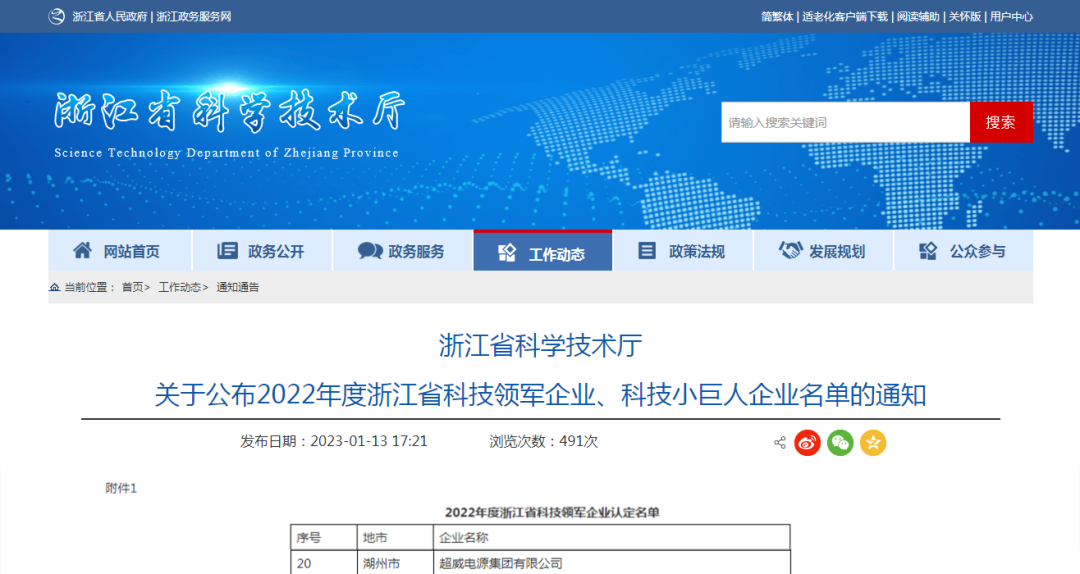Click the Zhejiang government logo icon
The image size is (1080, 574).
(56, 17)
